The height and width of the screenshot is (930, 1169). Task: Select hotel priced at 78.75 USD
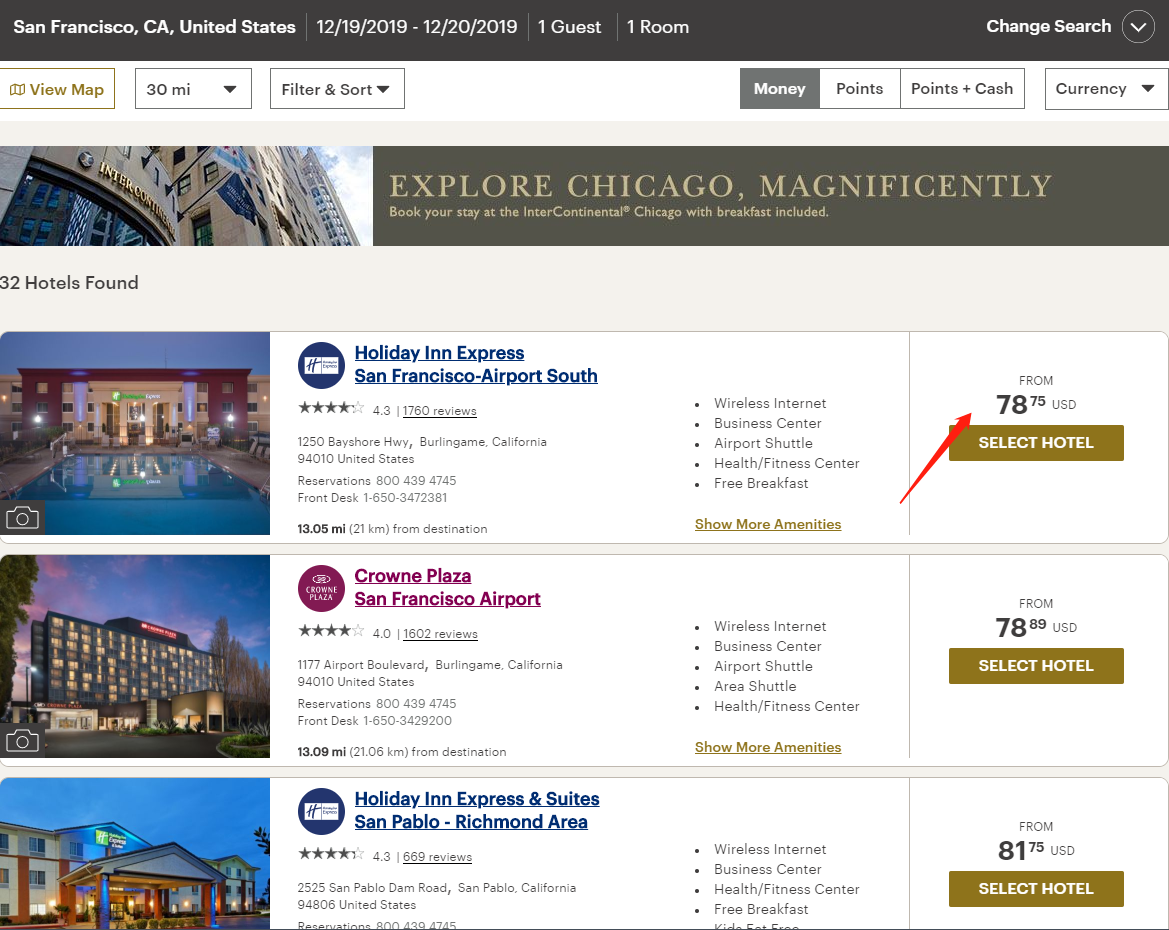click(x=1036, y=443)
